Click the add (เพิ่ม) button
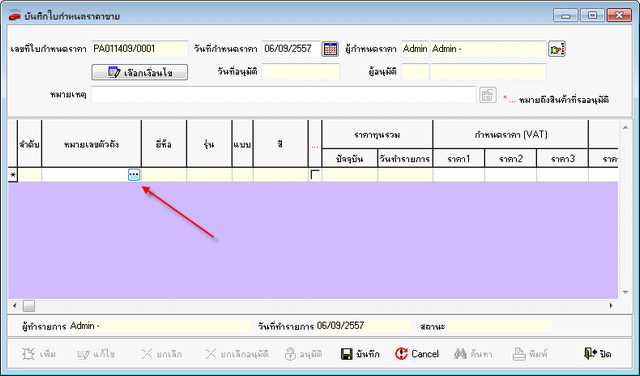Image resolution: width=640 pixels, height=376 pixels. (39, 354)
